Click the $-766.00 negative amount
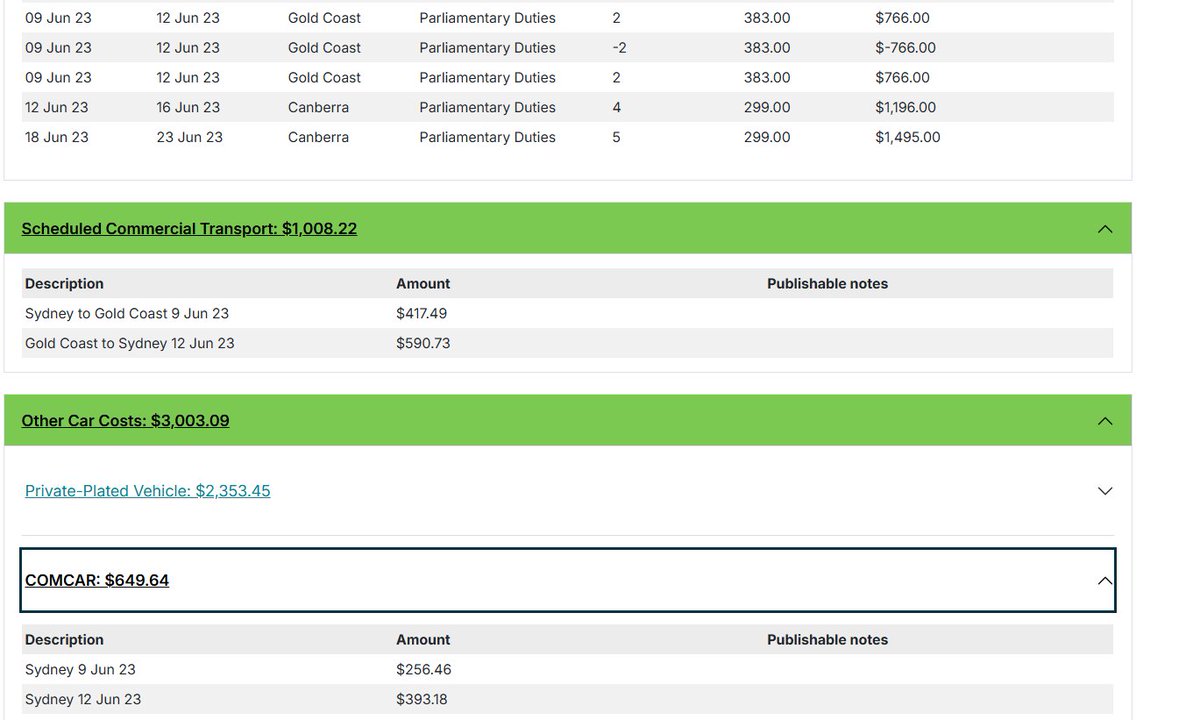 pos(905,47)
